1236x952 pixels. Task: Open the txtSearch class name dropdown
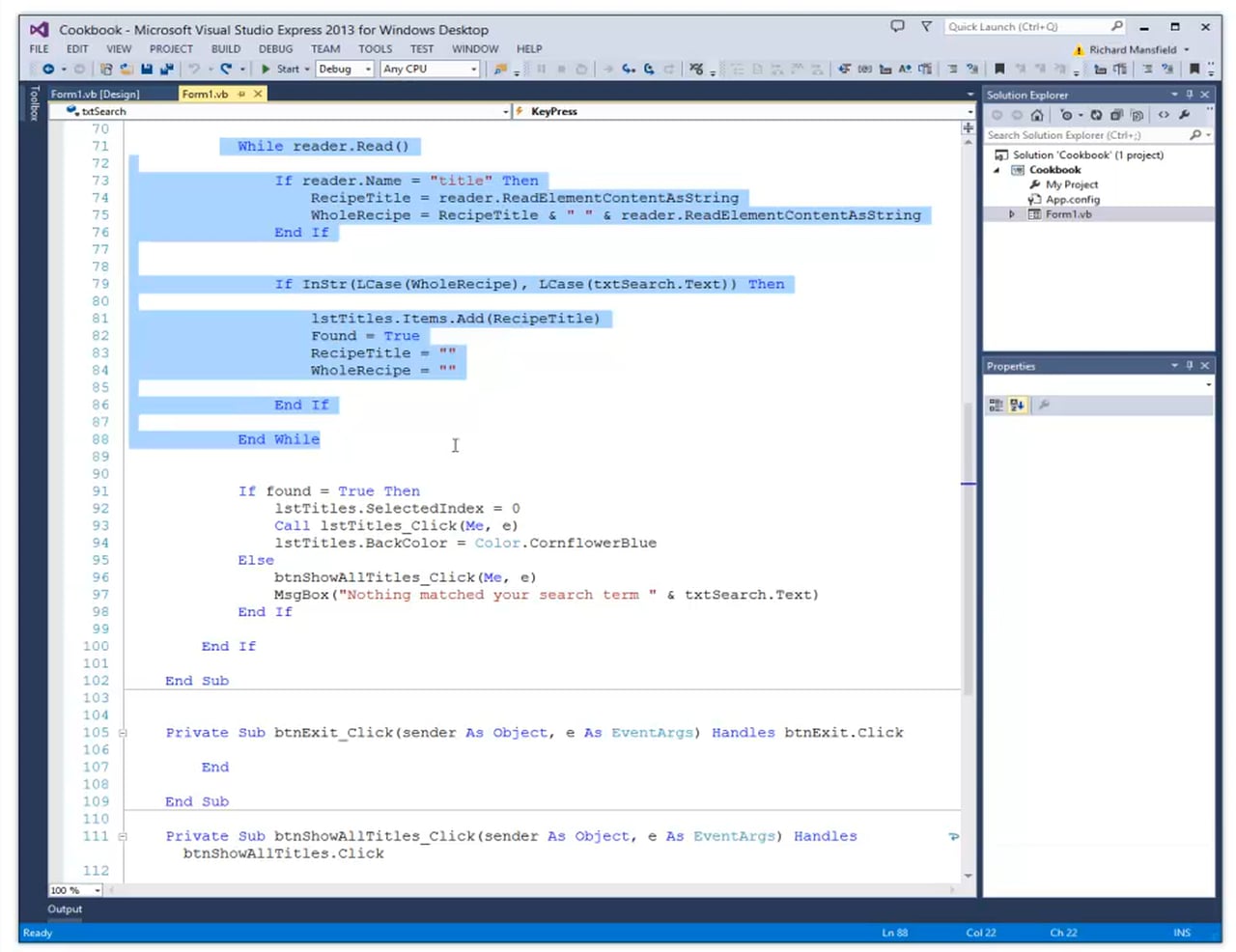point(506,112)
